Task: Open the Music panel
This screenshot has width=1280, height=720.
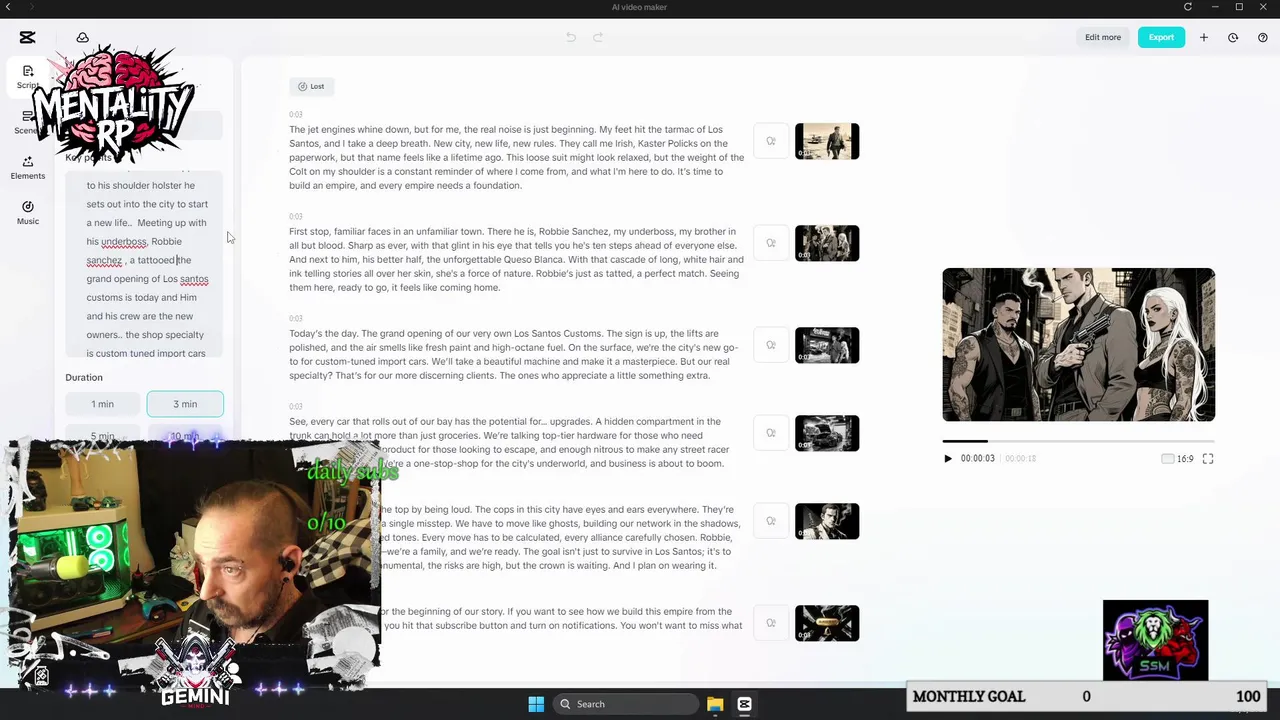Action: pyautogui.click(x=27, y=212)
